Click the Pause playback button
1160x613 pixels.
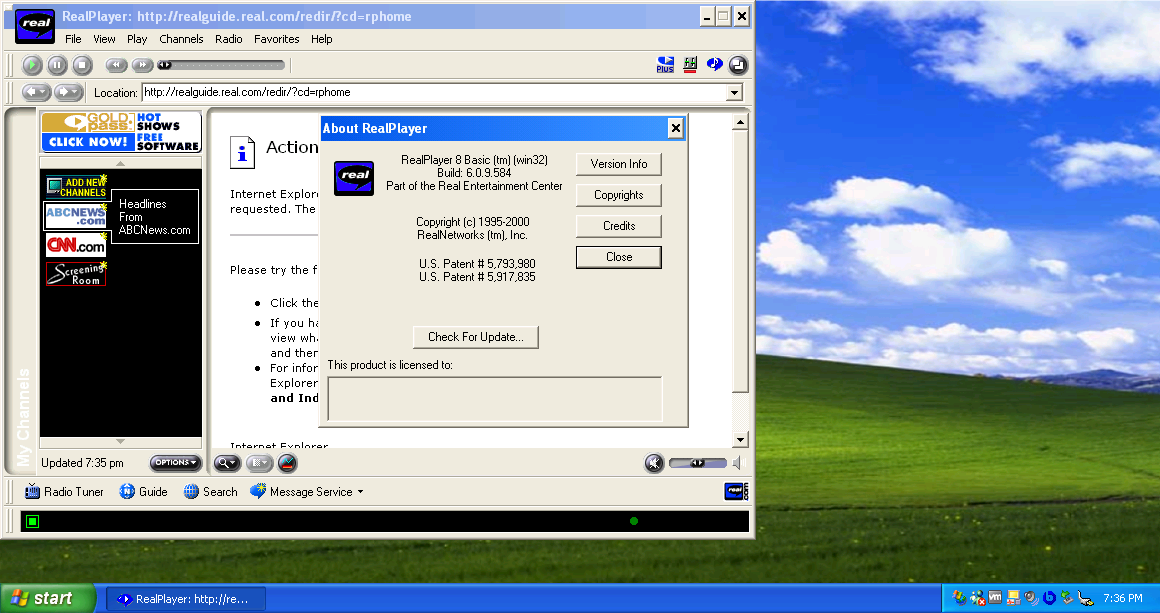57,65
